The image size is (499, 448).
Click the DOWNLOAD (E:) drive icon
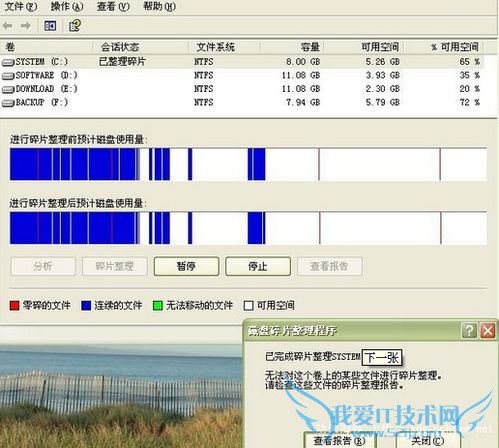coord(8,90)
